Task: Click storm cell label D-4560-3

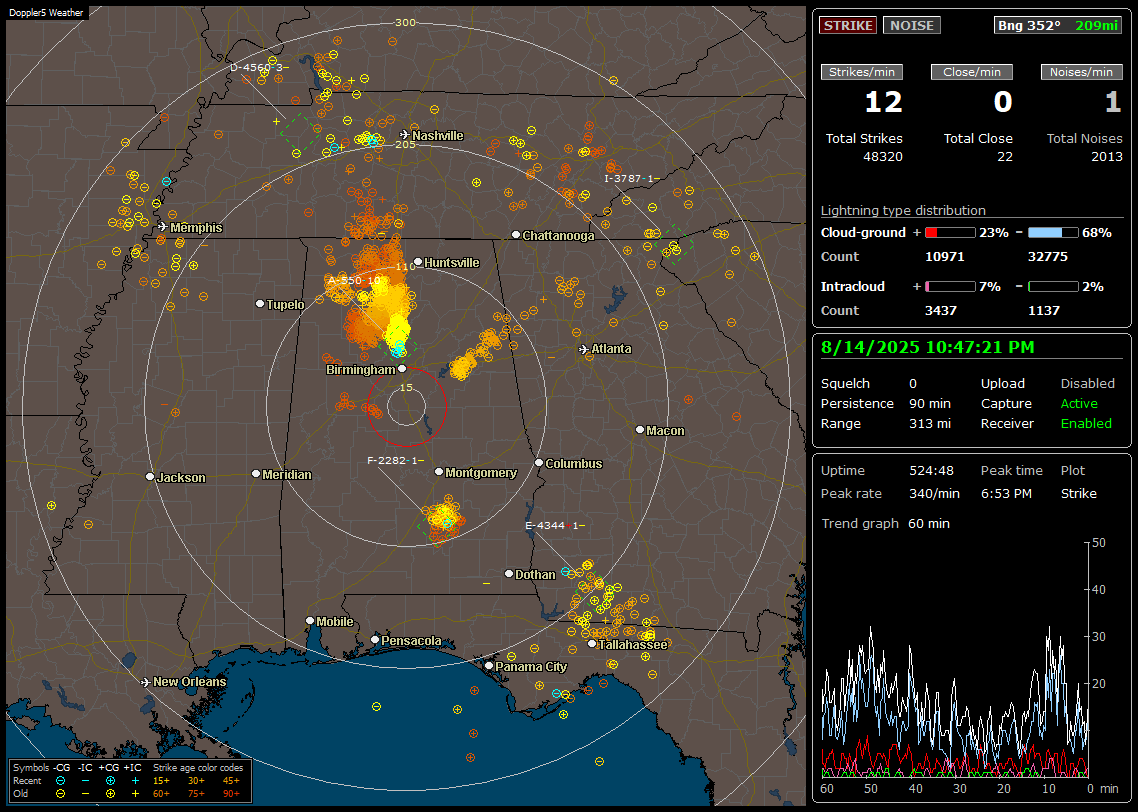Action: coord(259,67)
